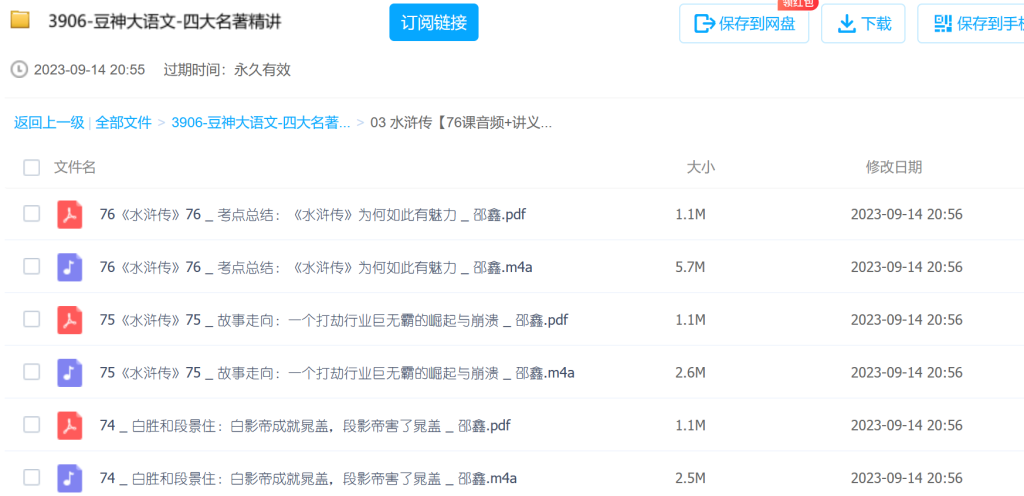Click the 2.6M size value
Viewport: 1024px width, 496px height.
(690, 373)
